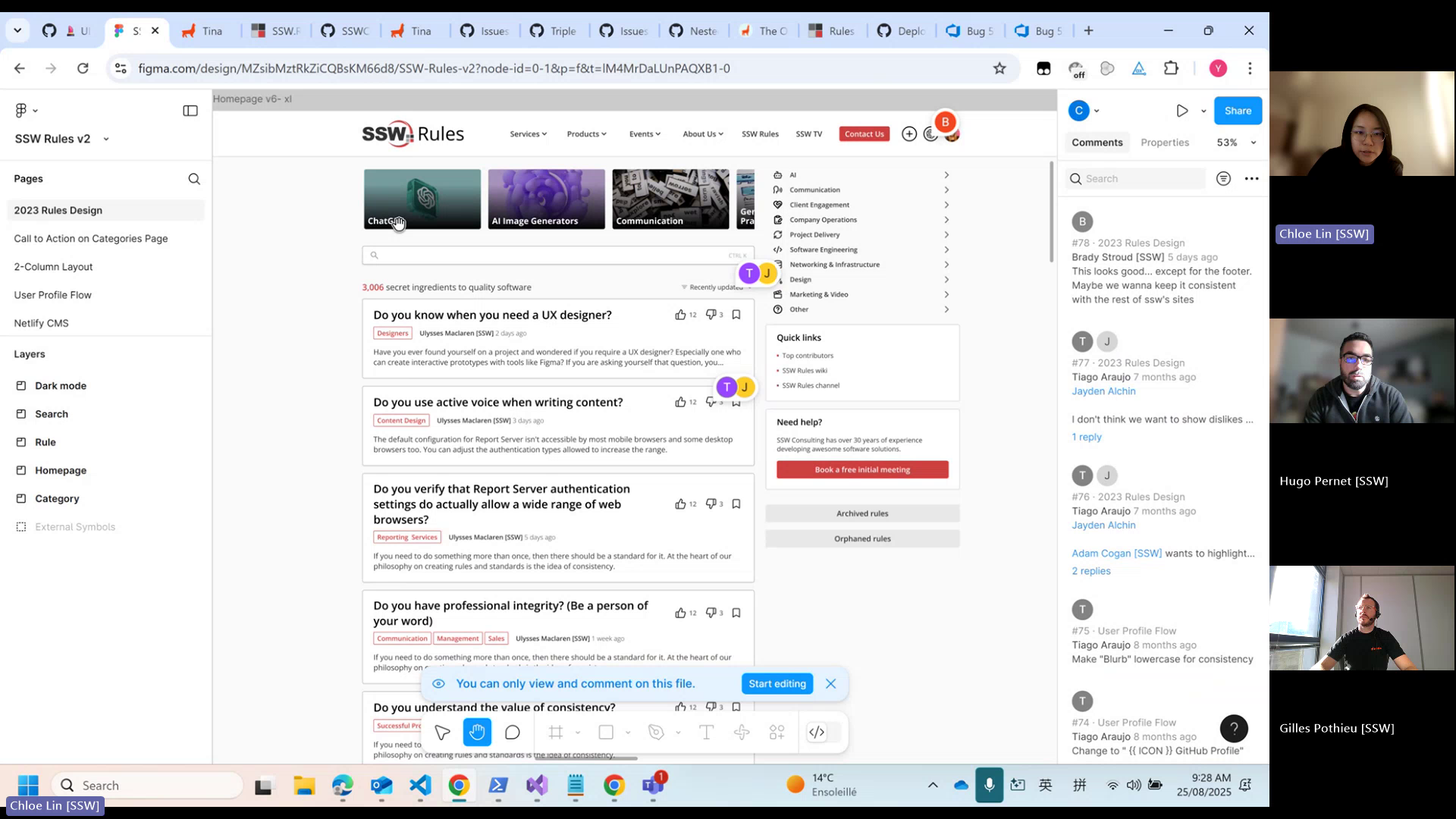Expand the SSW Rules v2 file dropdown

pos(106,140)
